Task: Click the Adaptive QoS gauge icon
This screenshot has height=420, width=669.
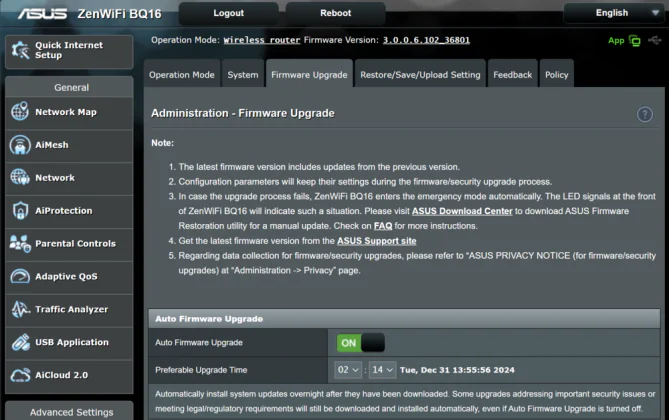Action: 20,276
